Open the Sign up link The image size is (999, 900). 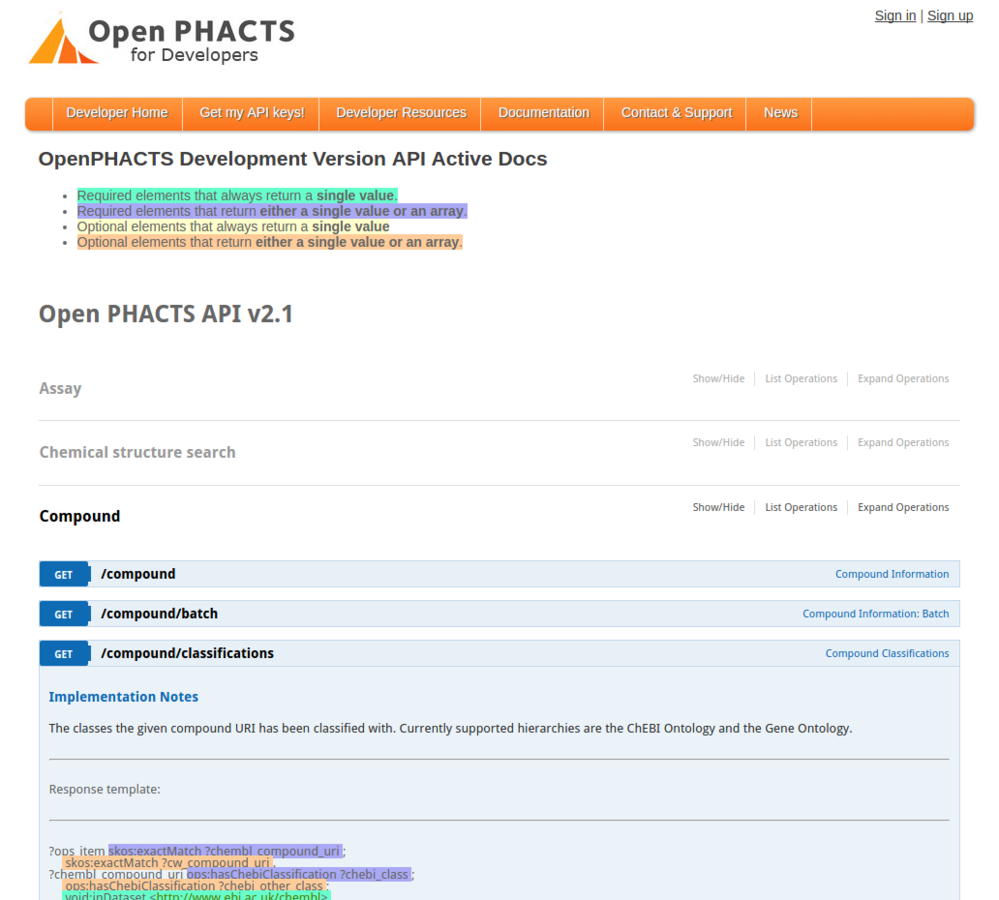coord(949,16)
